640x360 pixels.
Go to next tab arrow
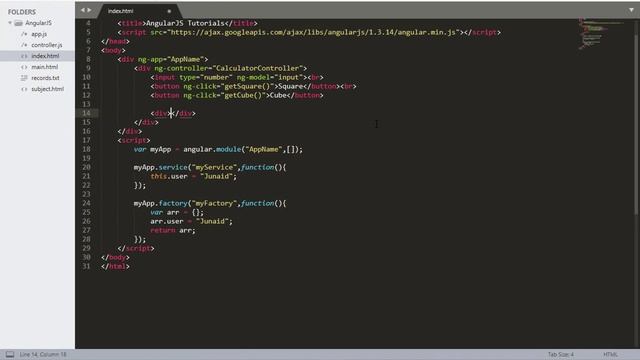click(x=89, y=10)
